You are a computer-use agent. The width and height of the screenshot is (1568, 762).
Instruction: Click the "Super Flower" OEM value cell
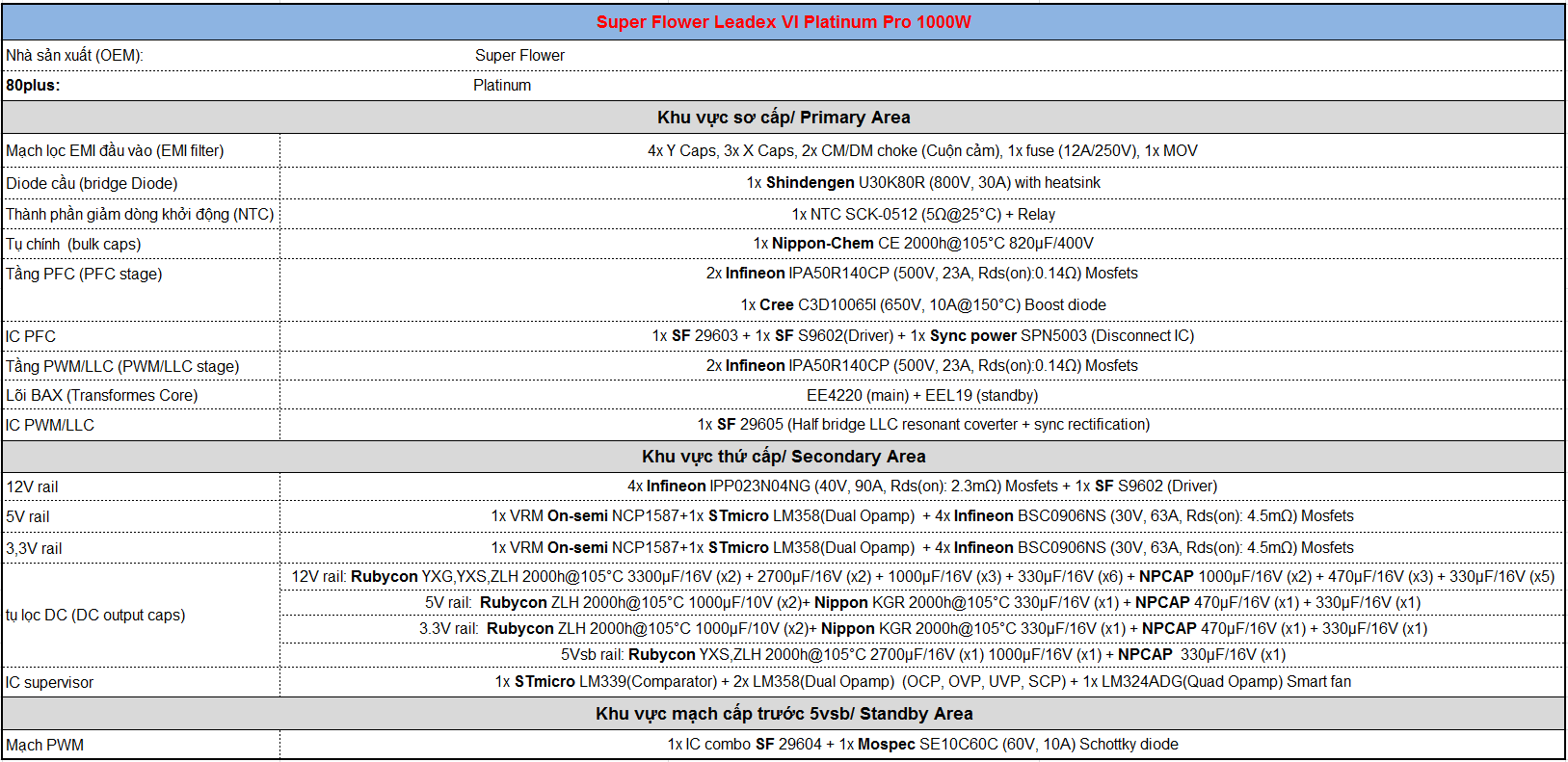[x=519, y=56]
